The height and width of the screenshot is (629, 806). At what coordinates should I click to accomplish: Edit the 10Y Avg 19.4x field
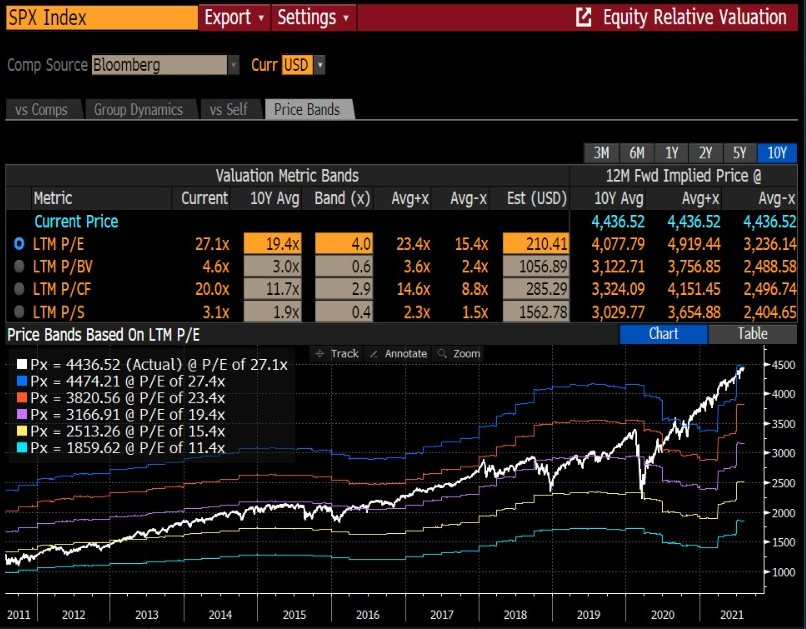[x=272, y=244]
